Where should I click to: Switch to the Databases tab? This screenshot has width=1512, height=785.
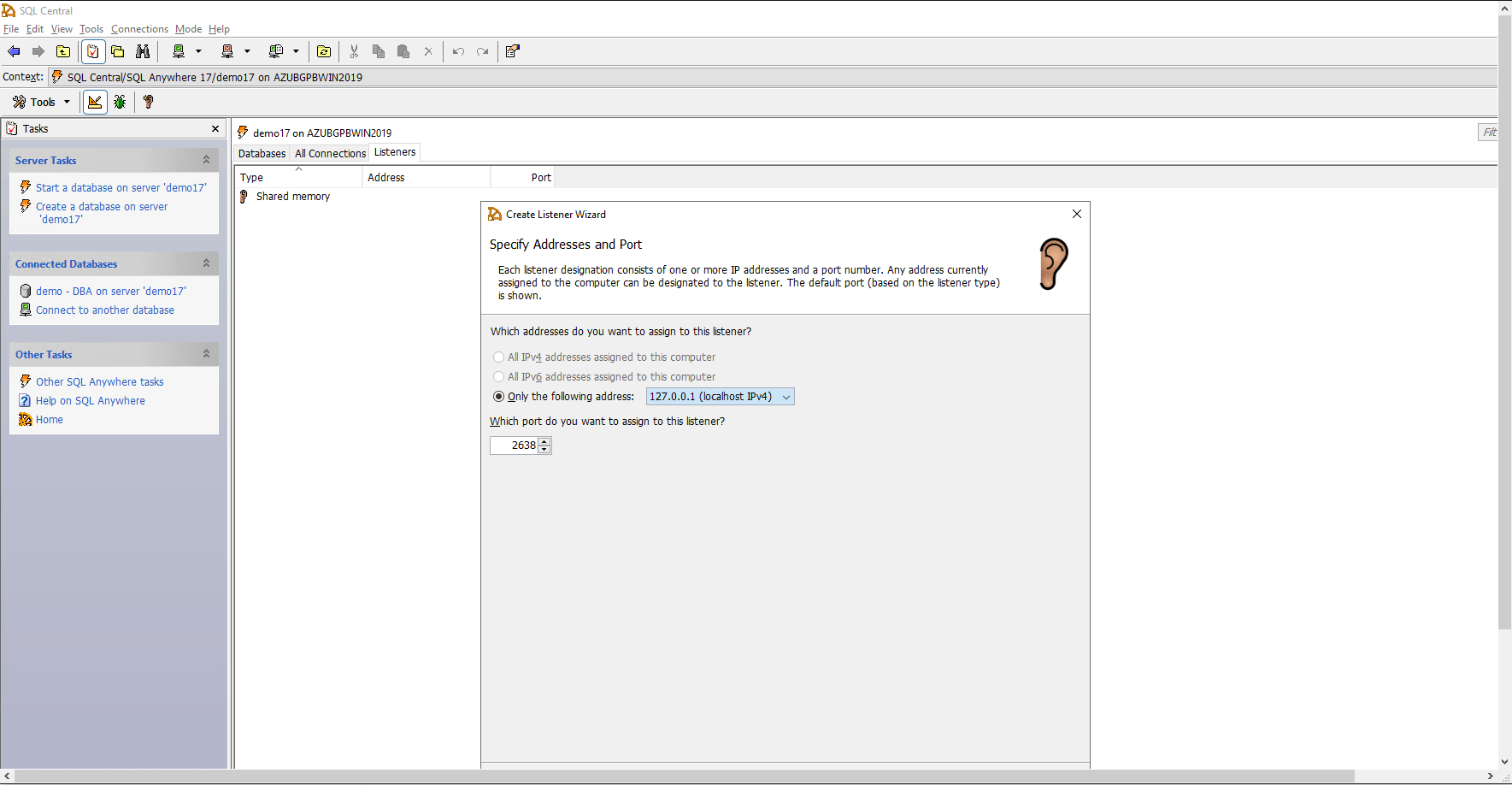click(262, 154)
